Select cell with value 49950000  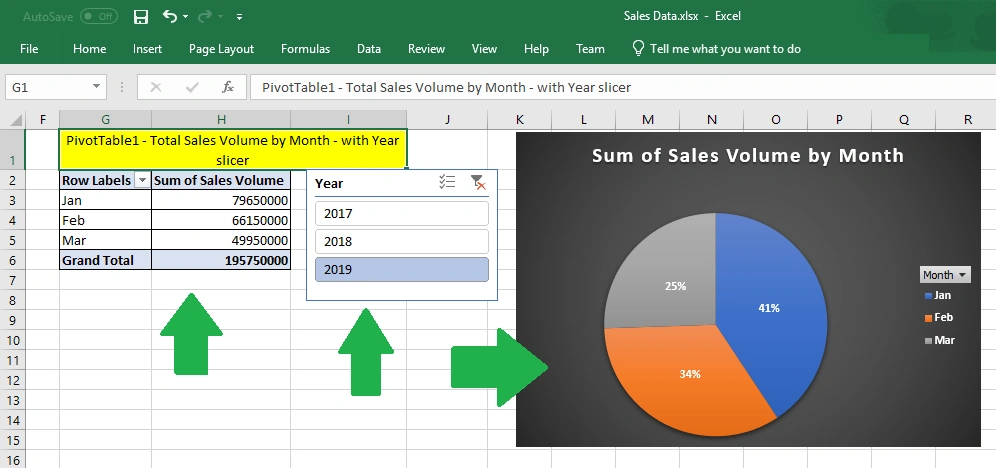pos(221,240)
